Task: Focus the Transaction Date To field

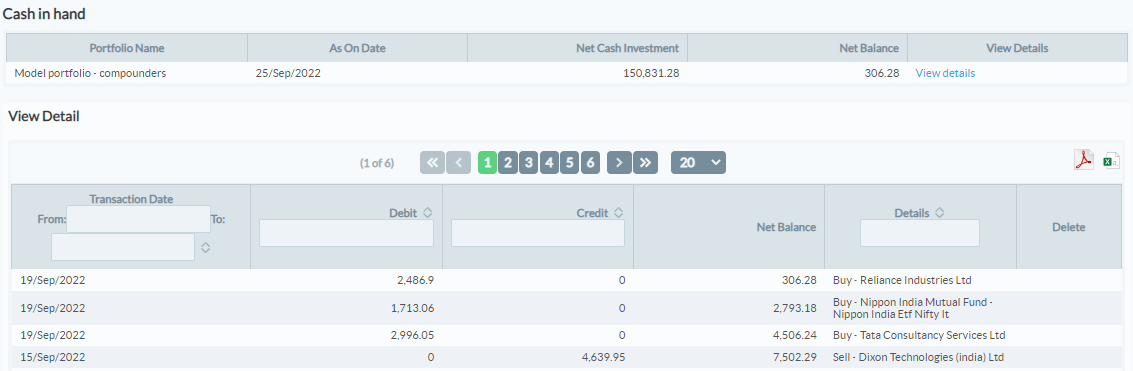Action: coord(123,247)
